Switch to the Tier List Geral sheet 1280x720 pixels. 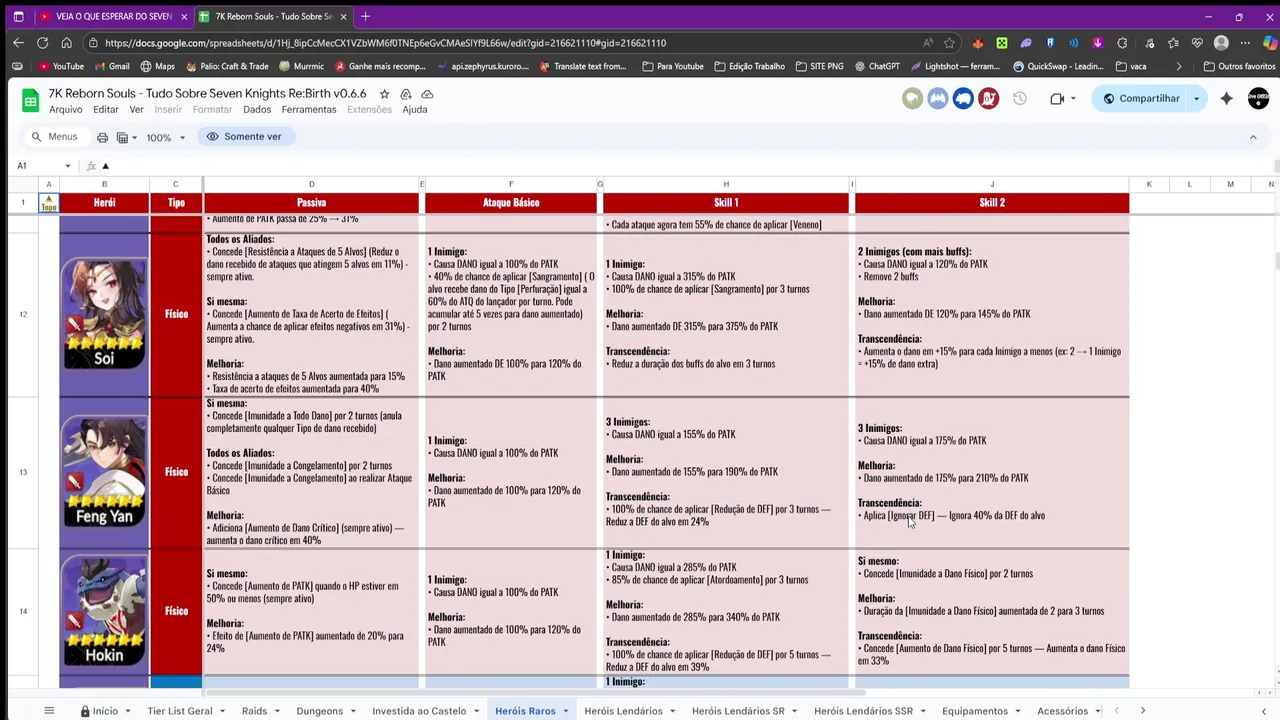[180, 711]
